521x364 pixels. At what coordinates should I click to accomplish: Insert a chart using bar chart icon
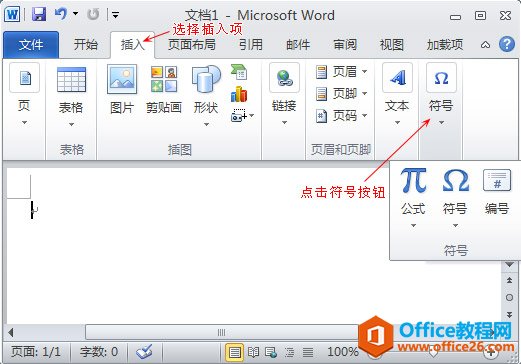[239, 94]
